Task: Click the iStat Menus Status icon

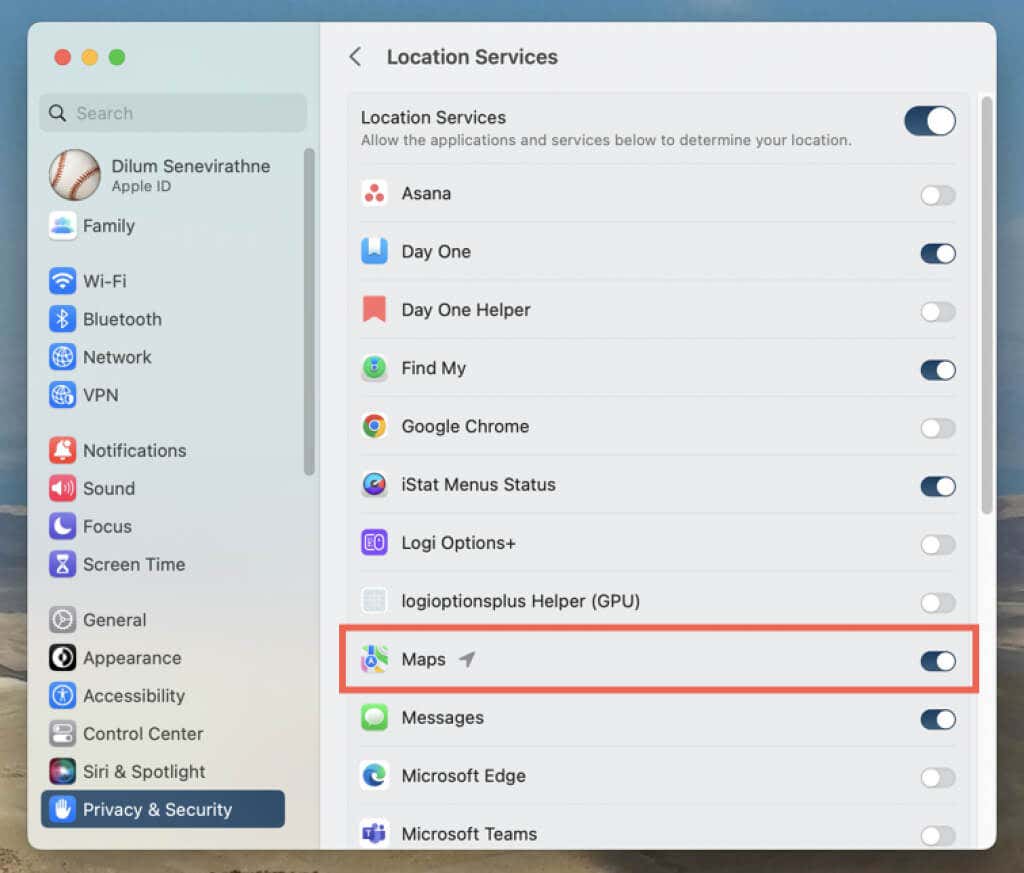Action: point(374,484)
